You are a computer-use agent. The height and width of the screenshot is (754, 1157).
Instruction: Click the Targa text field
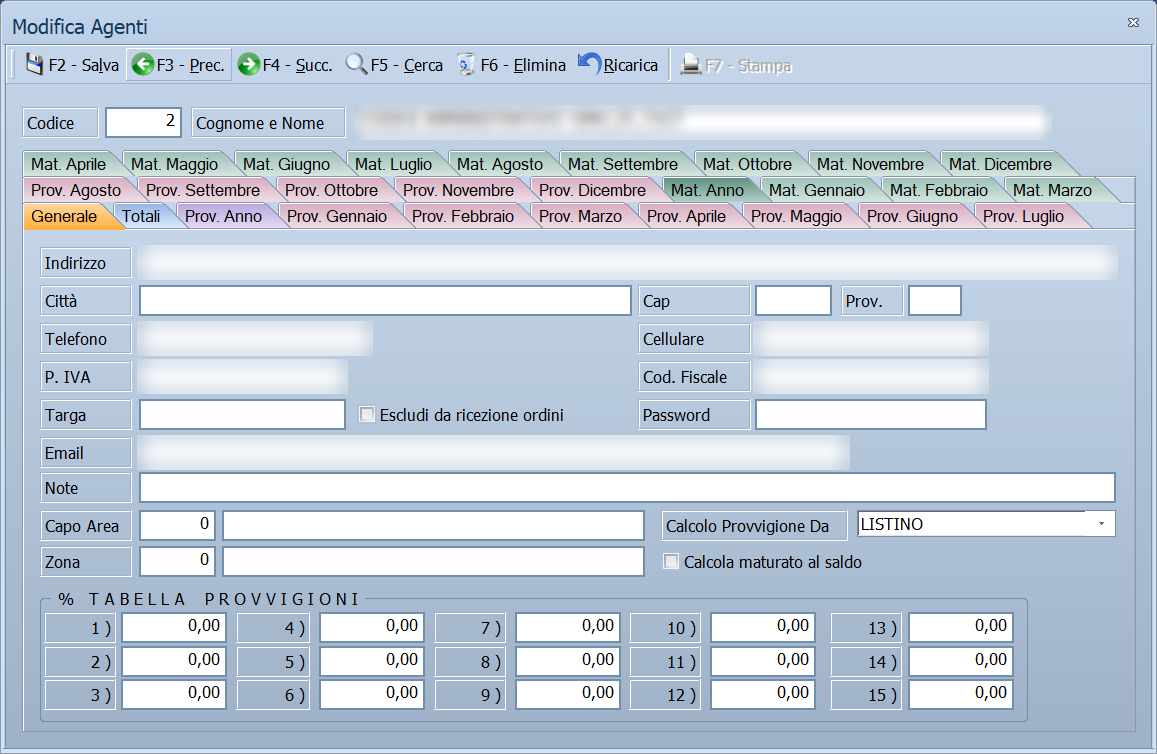242,415
